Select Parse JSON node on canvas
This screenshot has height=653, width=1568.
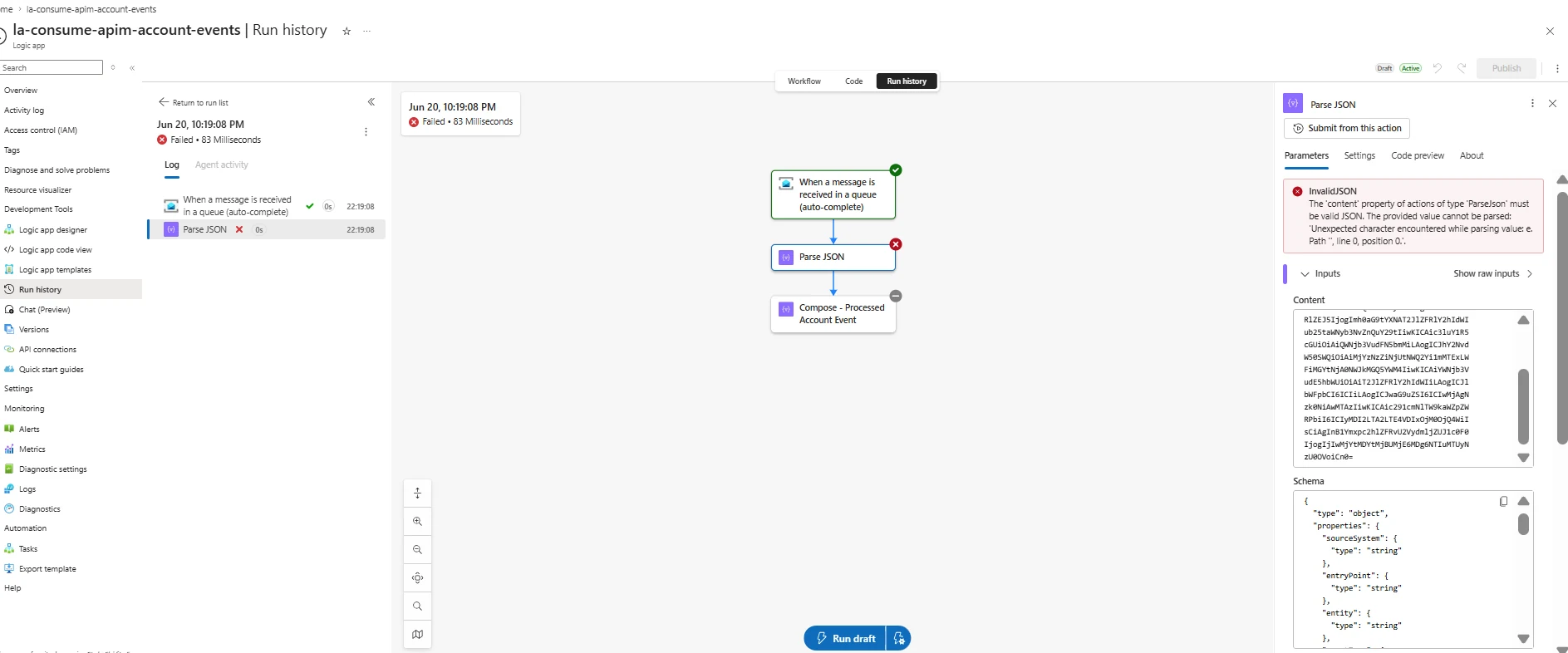pyautogui.click(x=833, y=258)
